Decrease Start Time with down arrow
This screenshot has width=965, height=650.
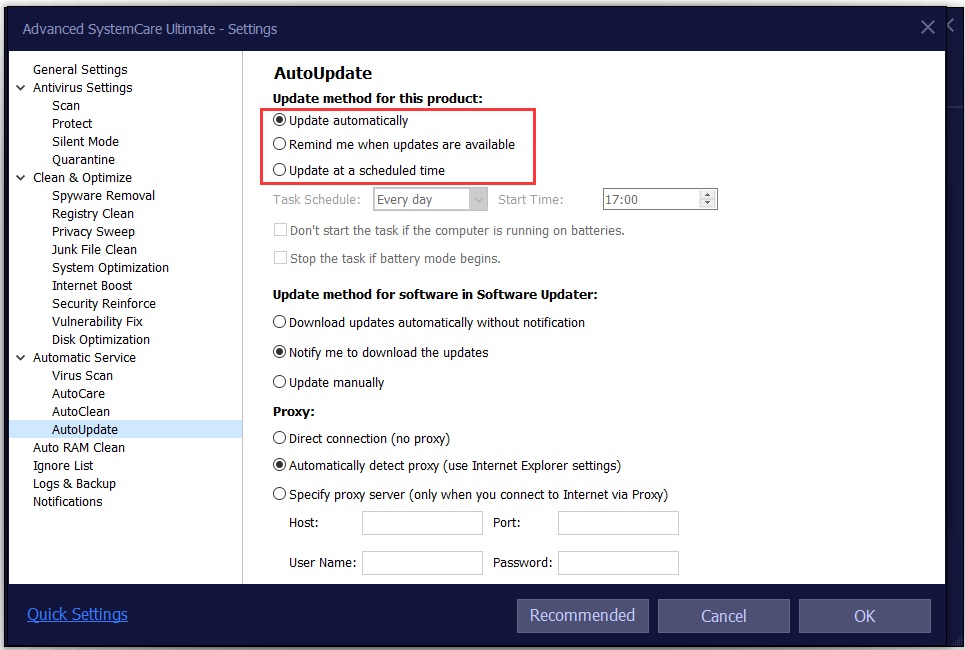(x=708, y=204)
